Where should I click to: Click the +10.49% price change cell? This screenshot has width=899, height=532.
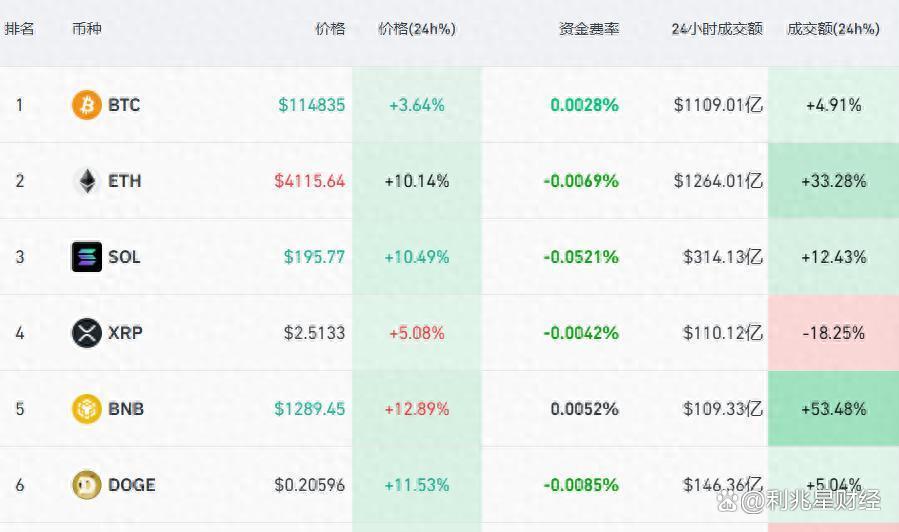(x=417, y=257)
